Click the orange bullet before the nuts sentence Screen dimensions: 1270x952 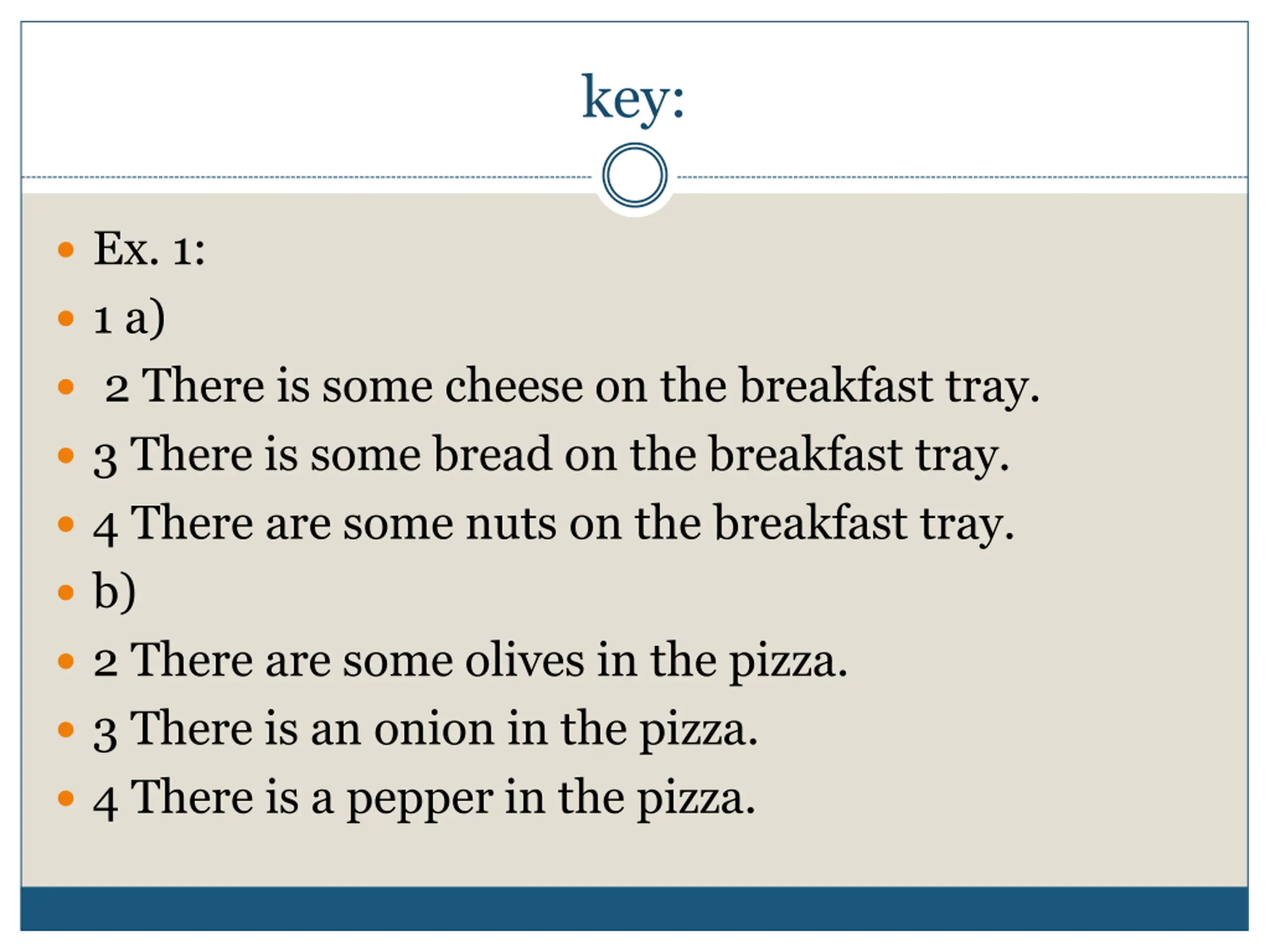[x=66, y=524]
